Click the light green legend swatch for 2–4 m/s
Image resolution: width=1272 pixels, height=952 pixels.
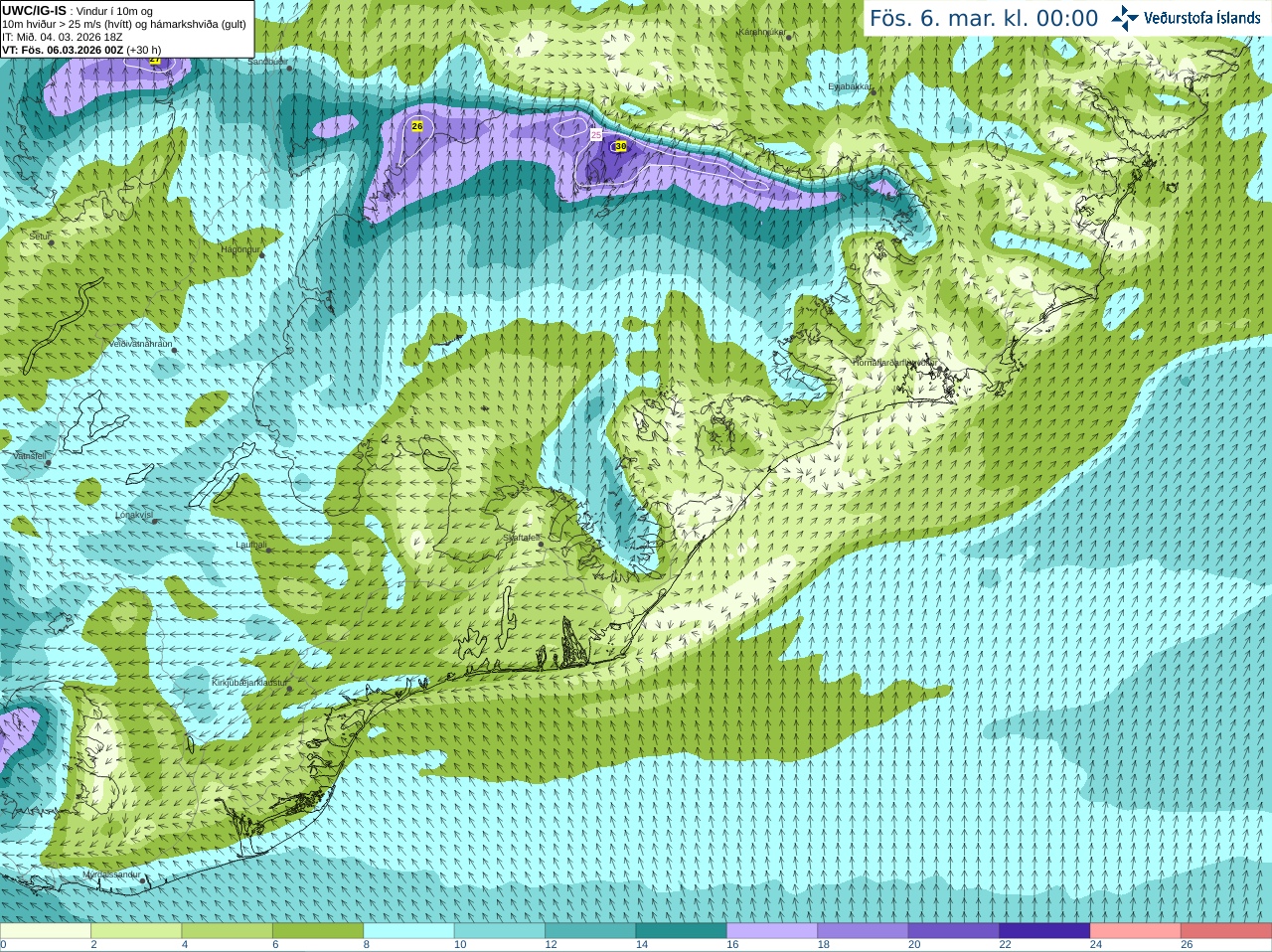[x=136, y=931]
